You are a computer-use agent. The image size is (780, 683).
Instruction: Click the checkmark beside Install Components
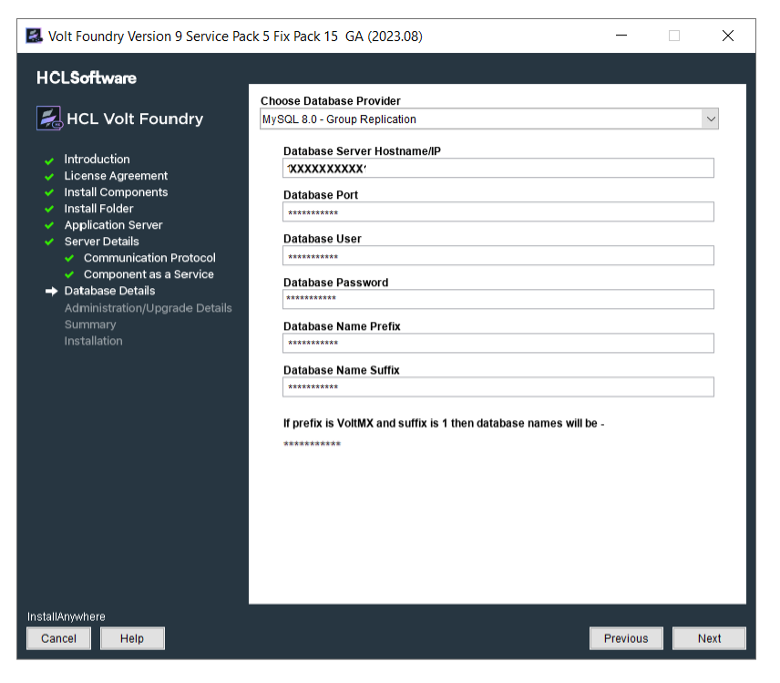pos(48,193)
